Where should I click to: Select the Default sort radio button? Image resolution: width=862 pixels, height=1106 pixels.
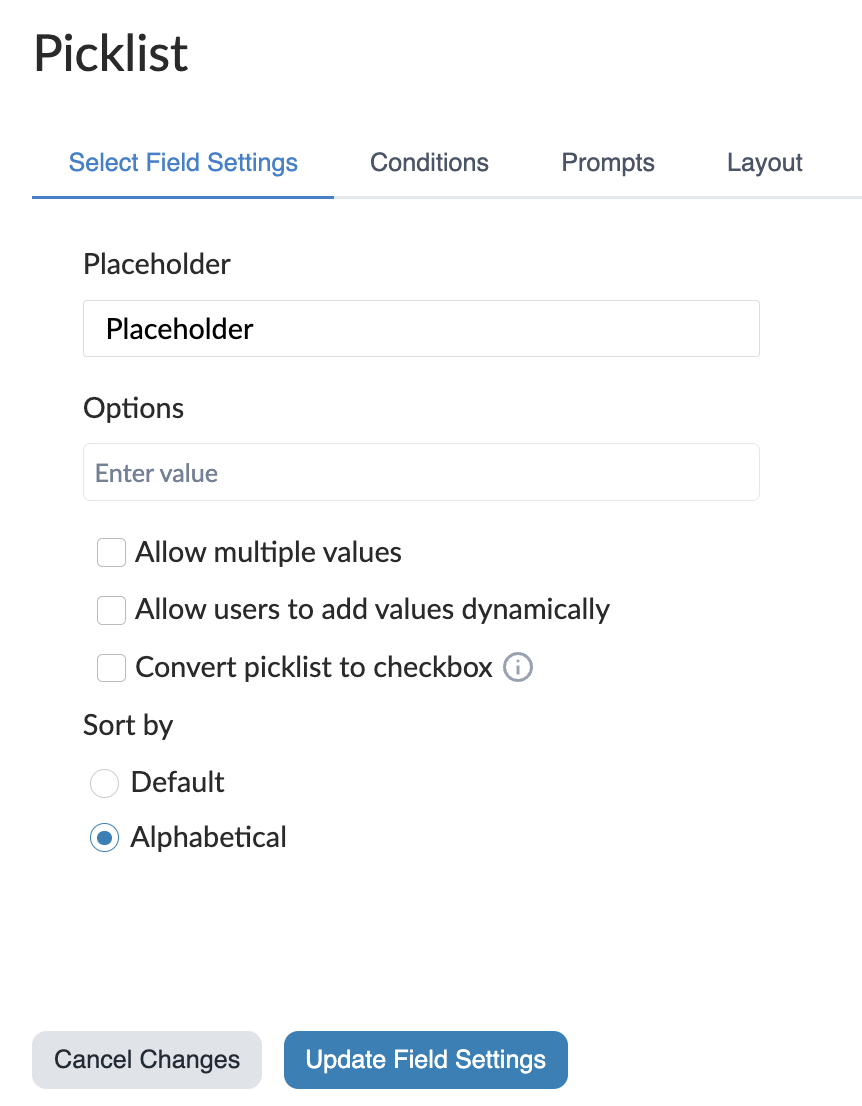click(x=104, y=782)
